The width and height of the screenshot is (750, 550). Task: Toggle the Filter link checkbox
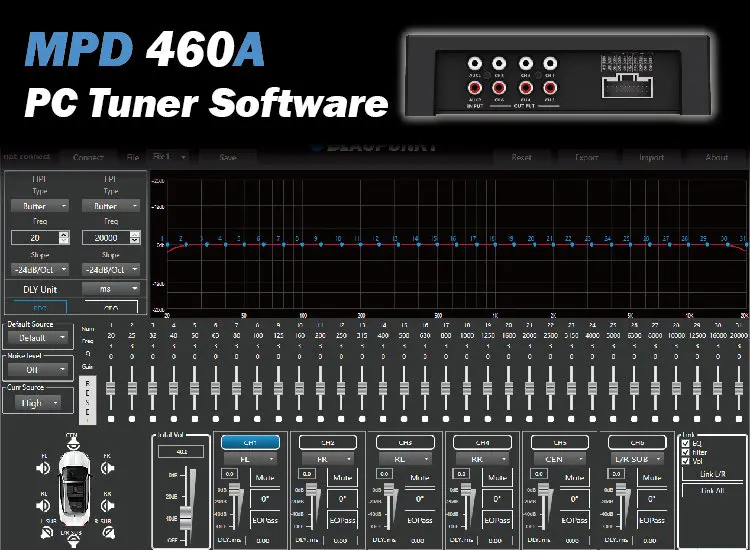(x=684, y=452)
